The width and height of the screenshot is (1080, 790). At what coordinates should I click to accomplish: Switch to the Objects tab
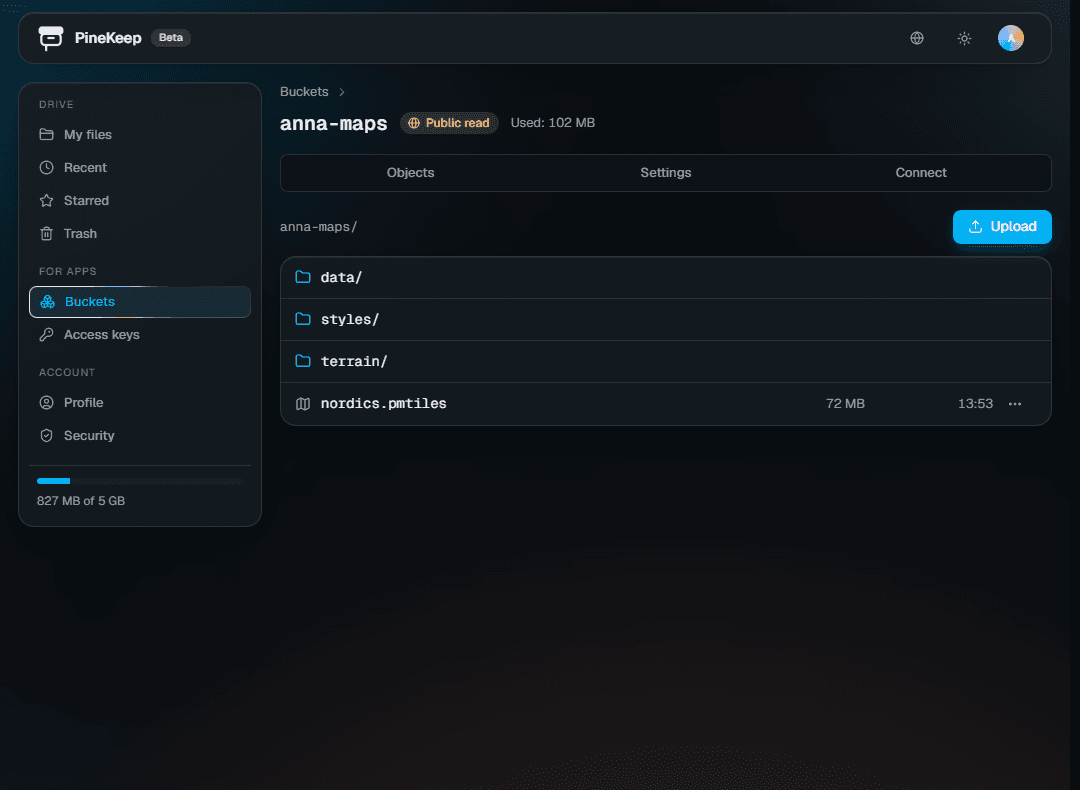pyautogui.click(x=411, y=173)
